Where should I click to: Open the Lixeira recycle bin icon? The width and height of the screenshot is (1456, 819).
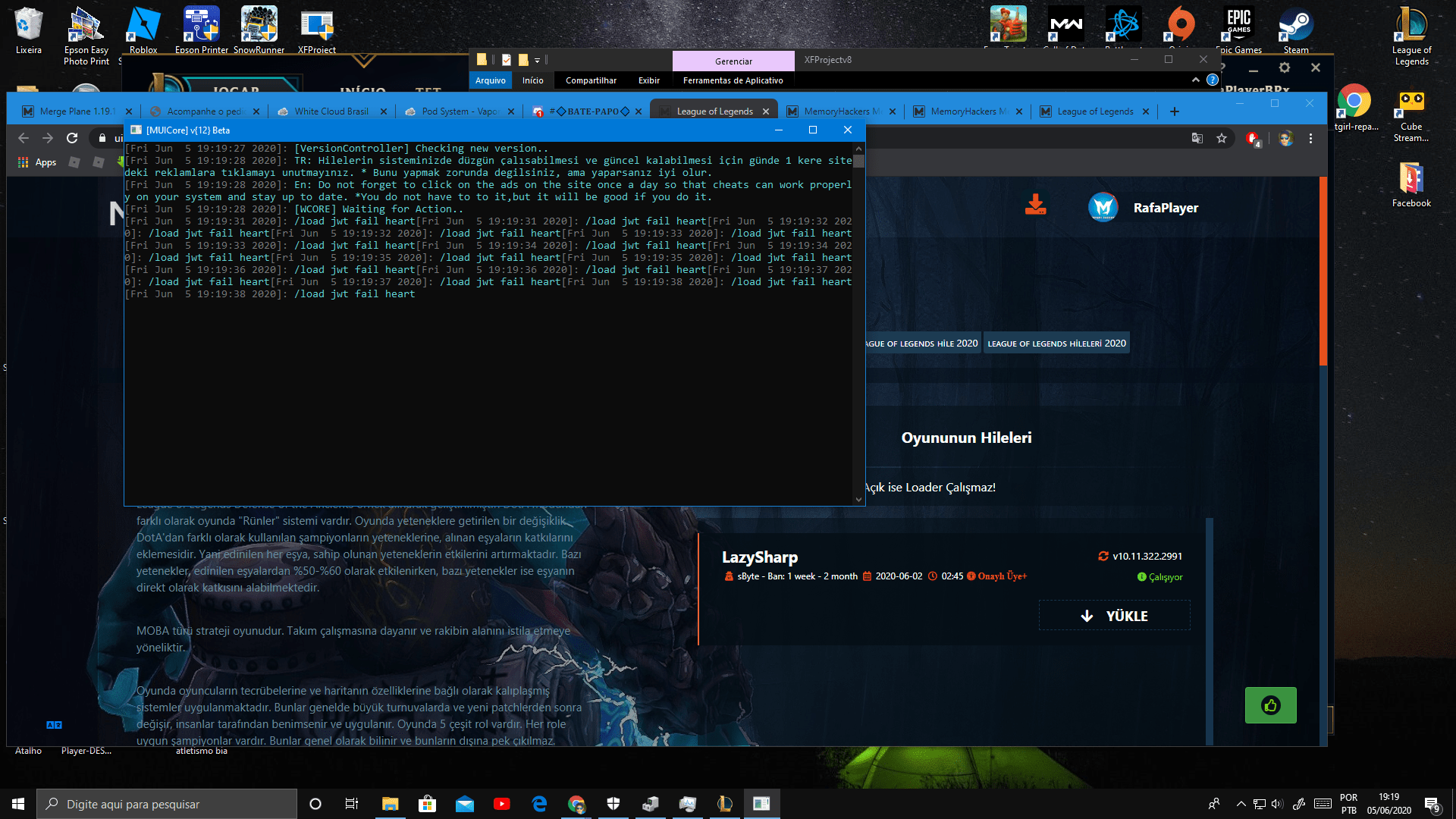[29, 30]
